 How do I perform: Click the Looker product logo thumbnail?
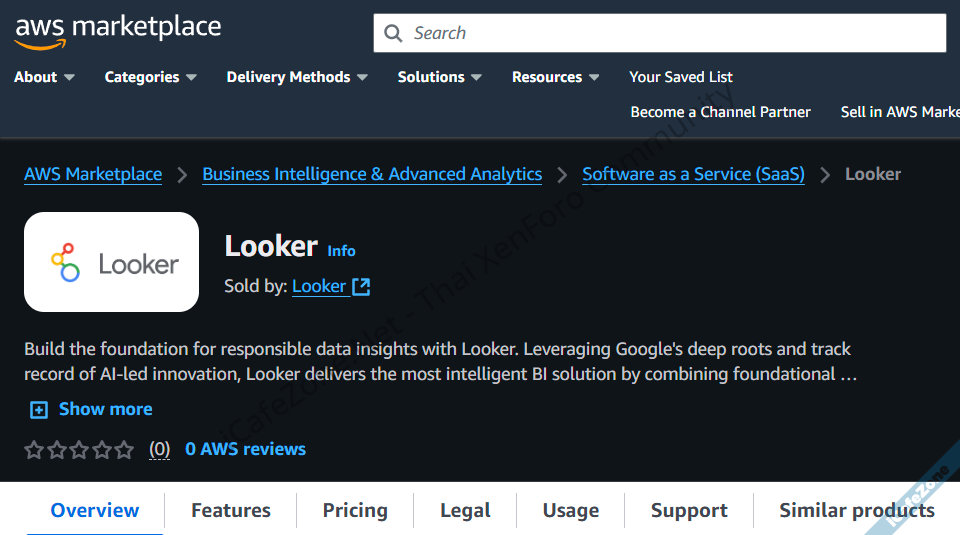[x=111, y=262]
